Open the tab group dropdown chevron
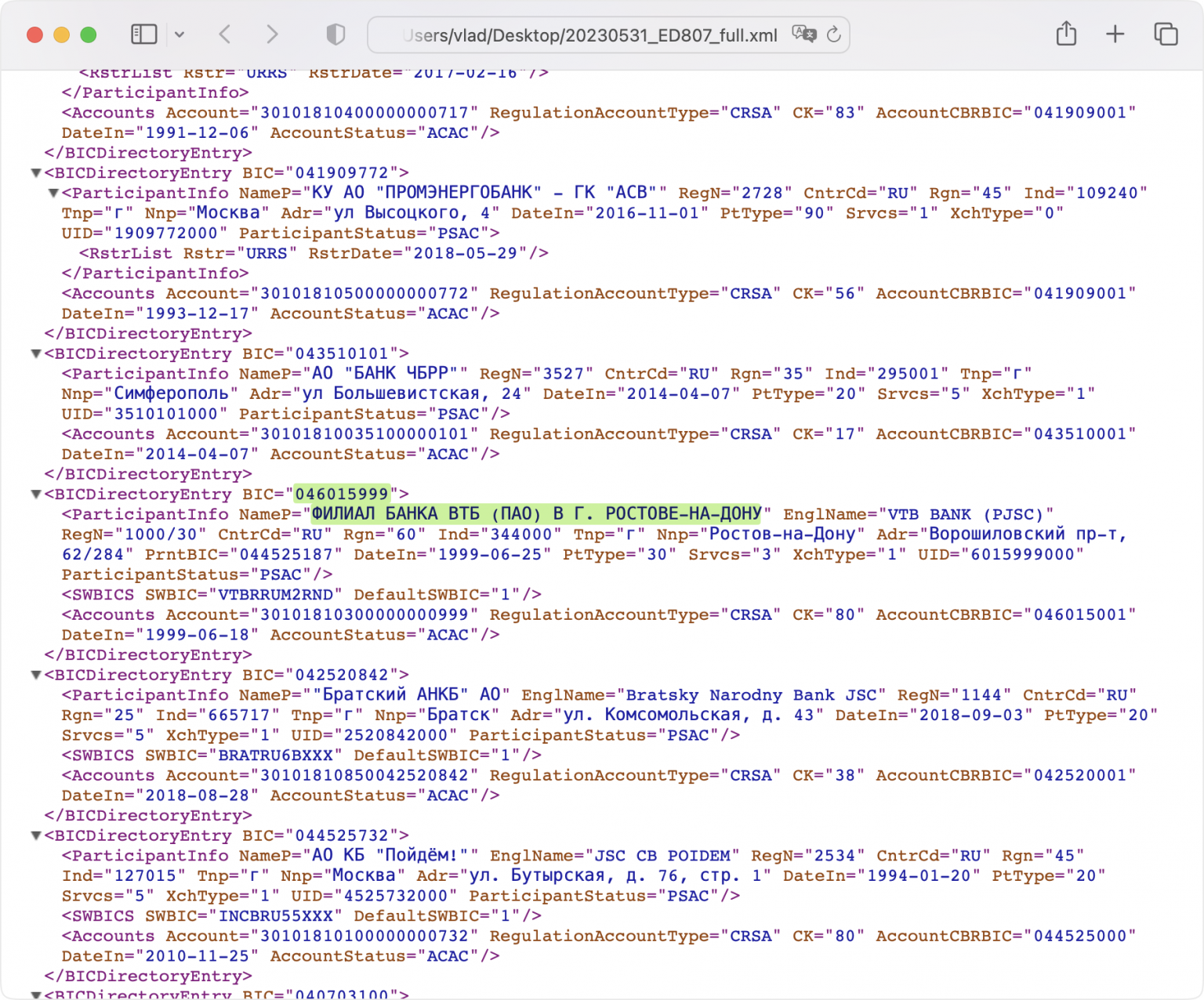This screenshot has width=1204, height=1000. tap(180, 34)
